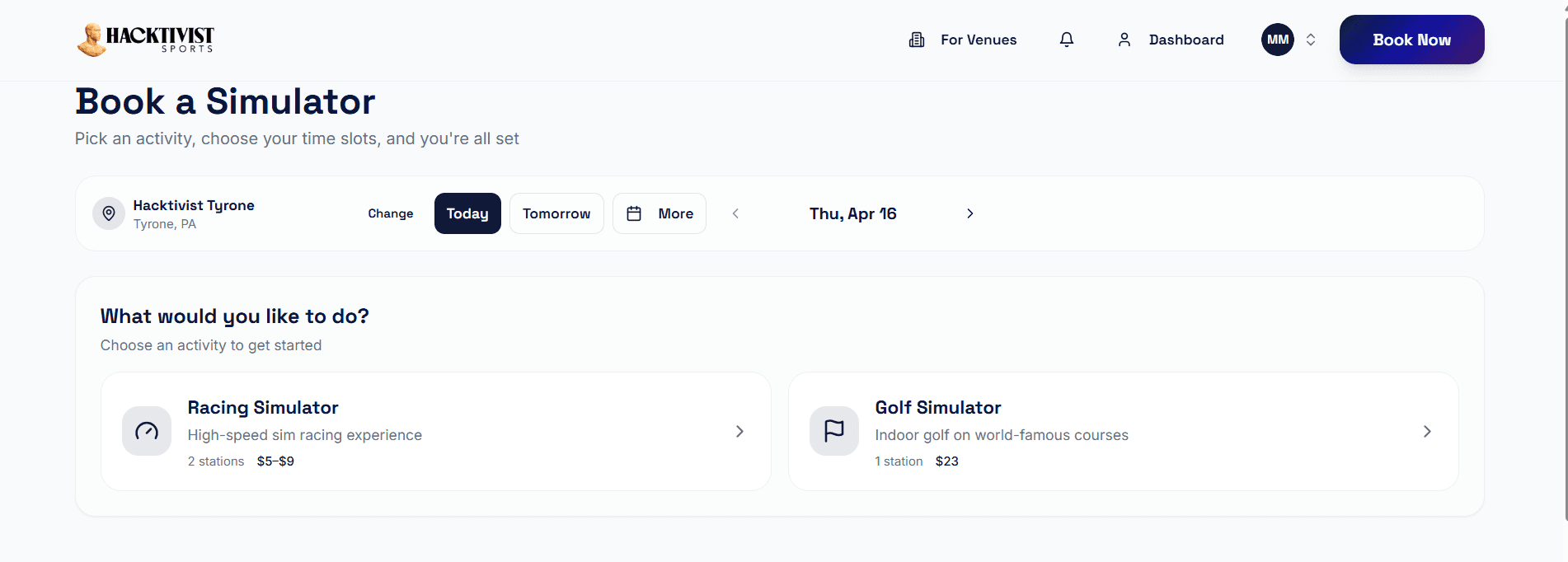Open notifications bell icon

pyautogui.click(x=1067, y=40)
